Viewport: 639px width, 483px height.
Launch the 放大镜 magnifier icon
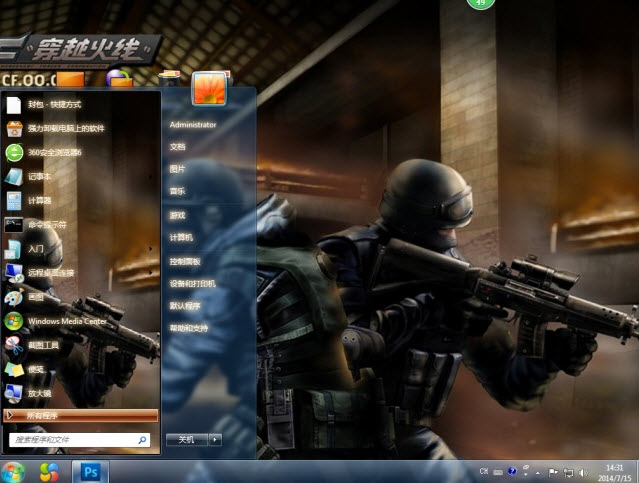coord(13,393)
